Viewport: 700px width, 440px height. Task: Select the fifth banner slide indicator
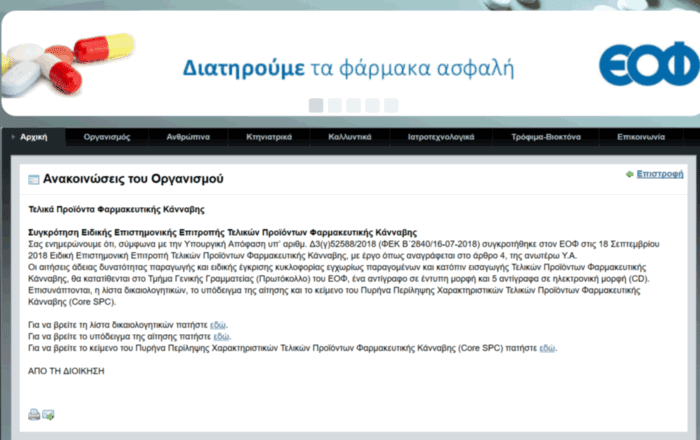[391, 105]
